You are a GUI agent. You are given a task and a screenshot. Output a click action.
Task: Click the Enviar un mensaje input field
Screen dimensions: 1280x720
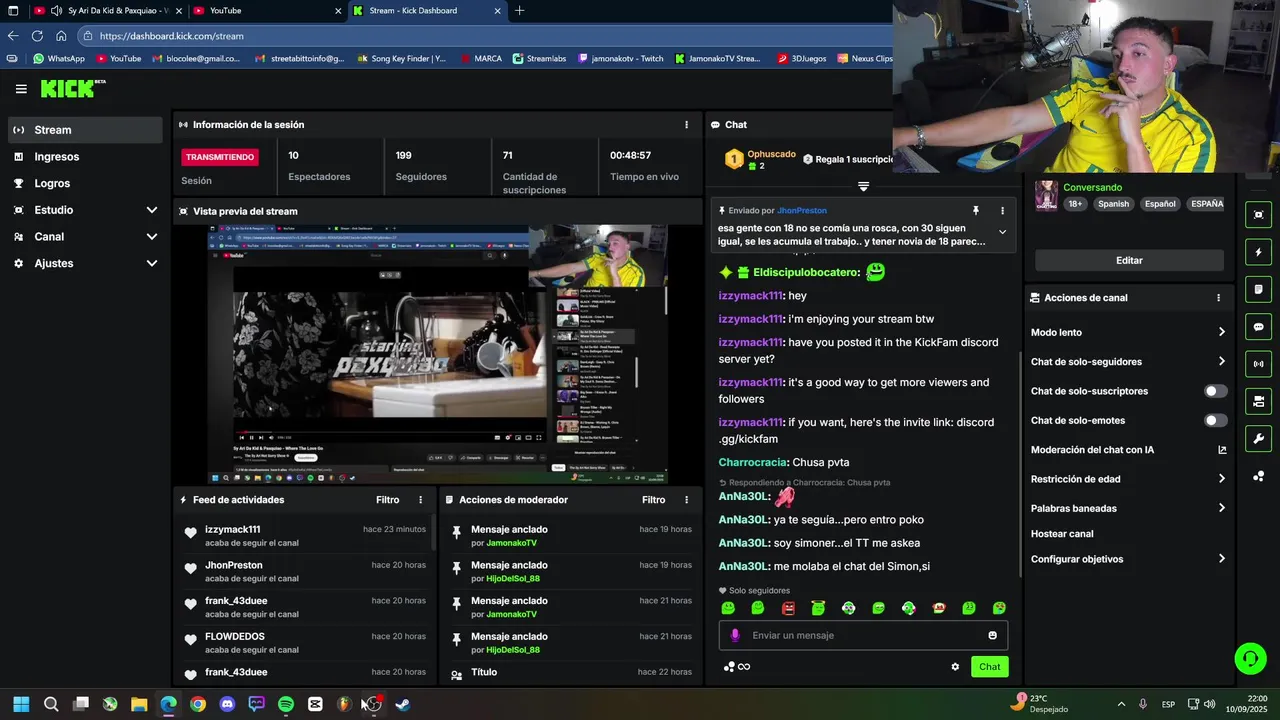(863, 635)
